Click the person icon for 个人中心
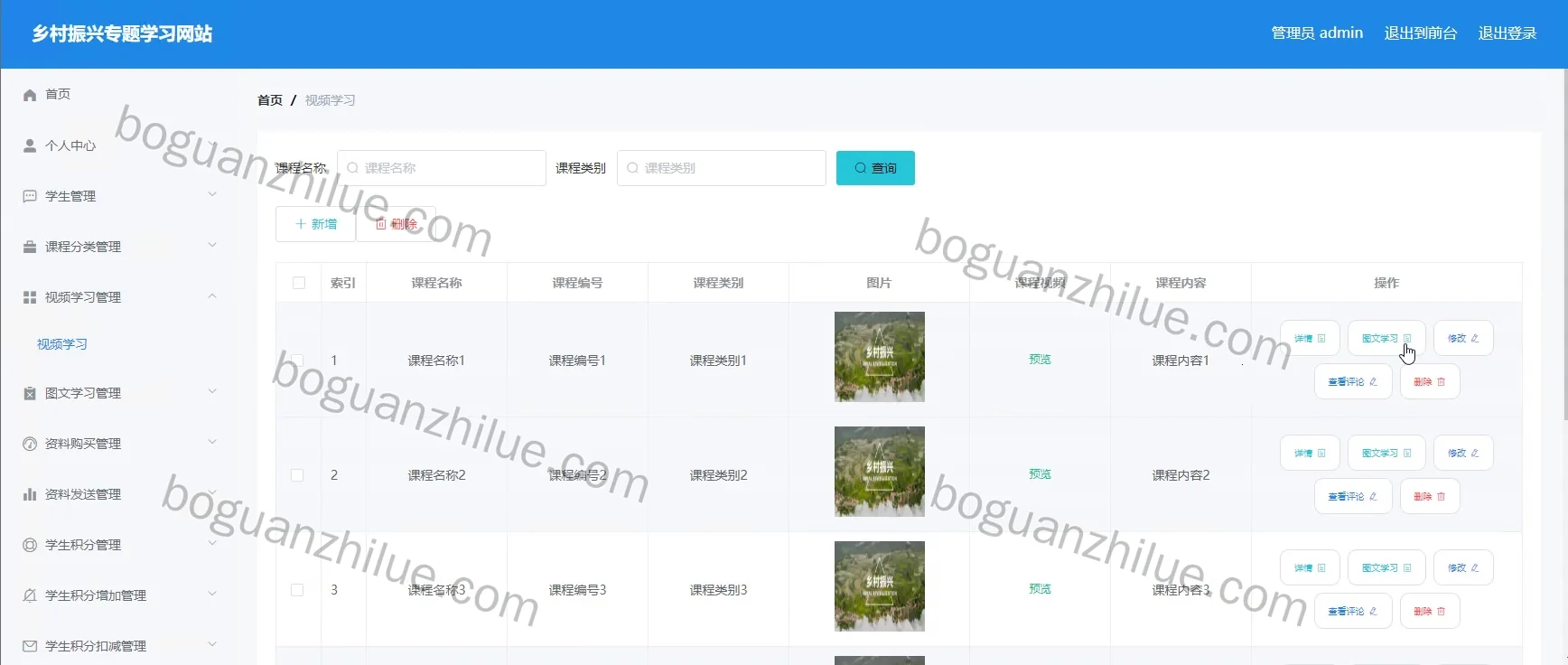This screenshot has width=1568, height=665. pyautogui.click(x=30, y=145)
